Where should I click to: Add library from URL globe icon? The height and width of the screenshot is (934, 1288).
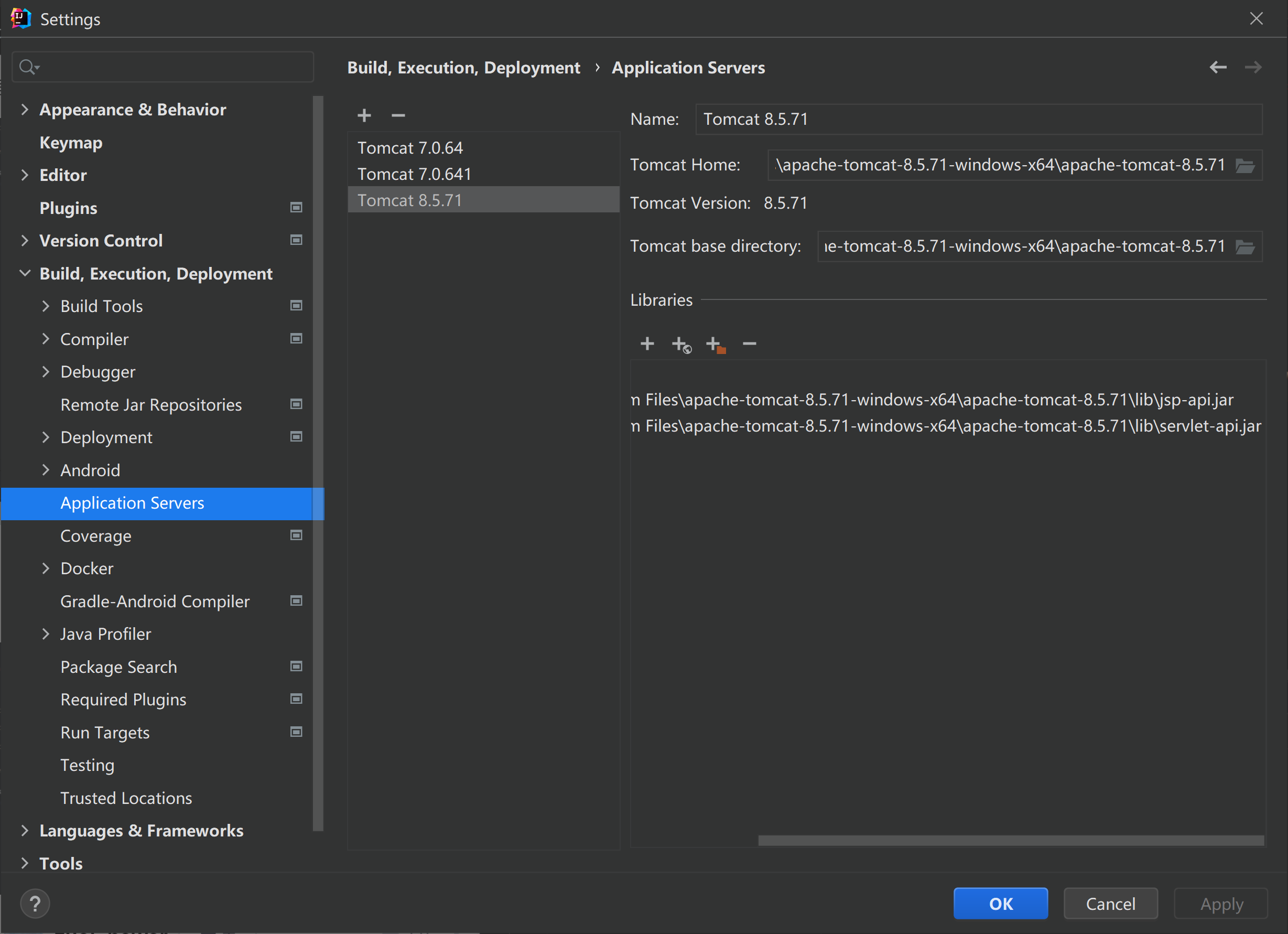coord(681,344)
